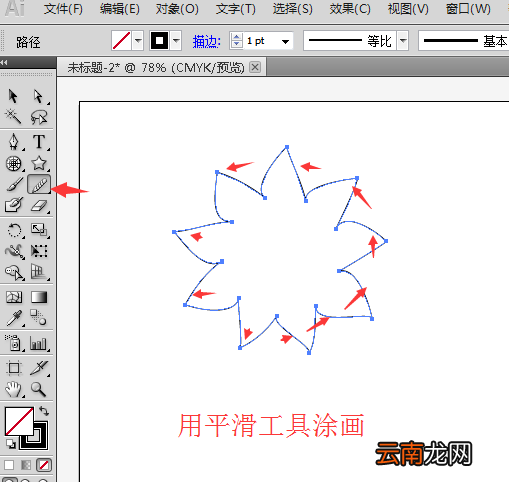Set paint mode to Gradient
Screen dimensions: 509x482
pyautogui.click(x=26, y=465)
